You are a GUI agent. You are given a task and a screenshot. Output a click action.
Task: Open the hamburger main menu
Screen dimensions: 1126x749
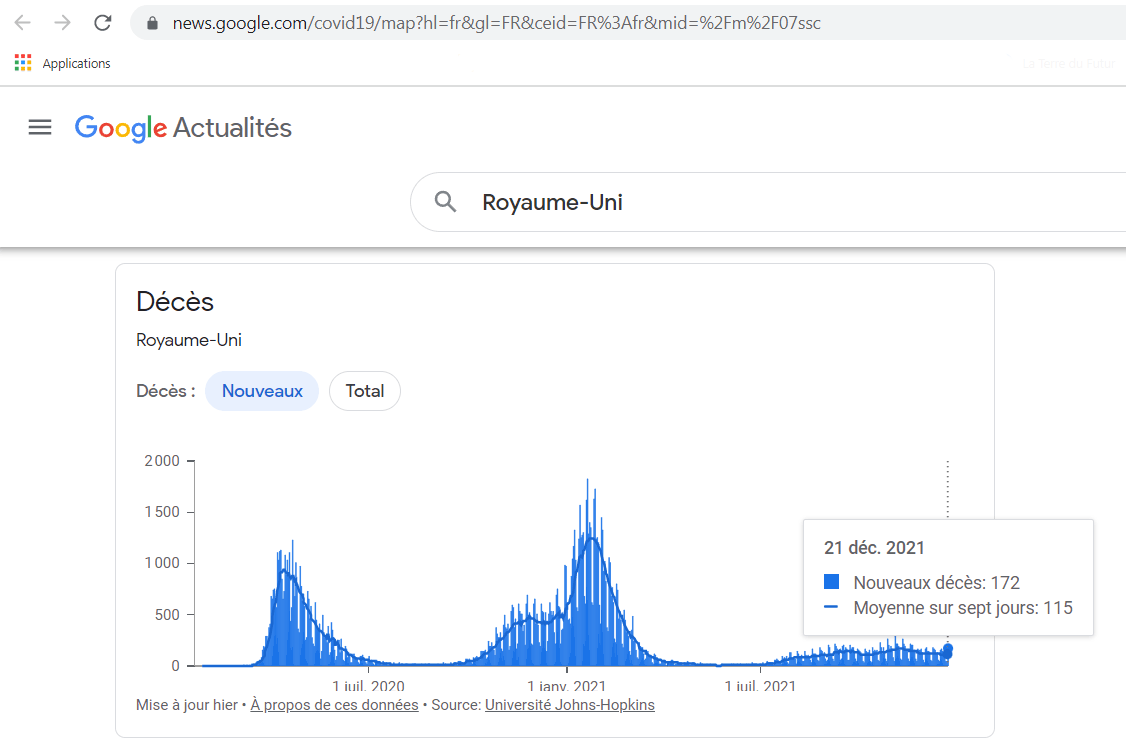tap(40, 127)
